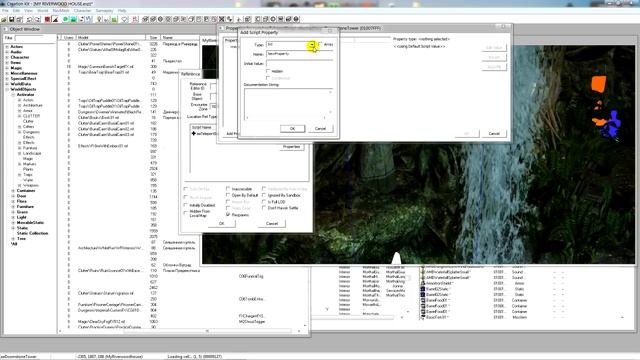Open the Edit menu

coord(16,11)
